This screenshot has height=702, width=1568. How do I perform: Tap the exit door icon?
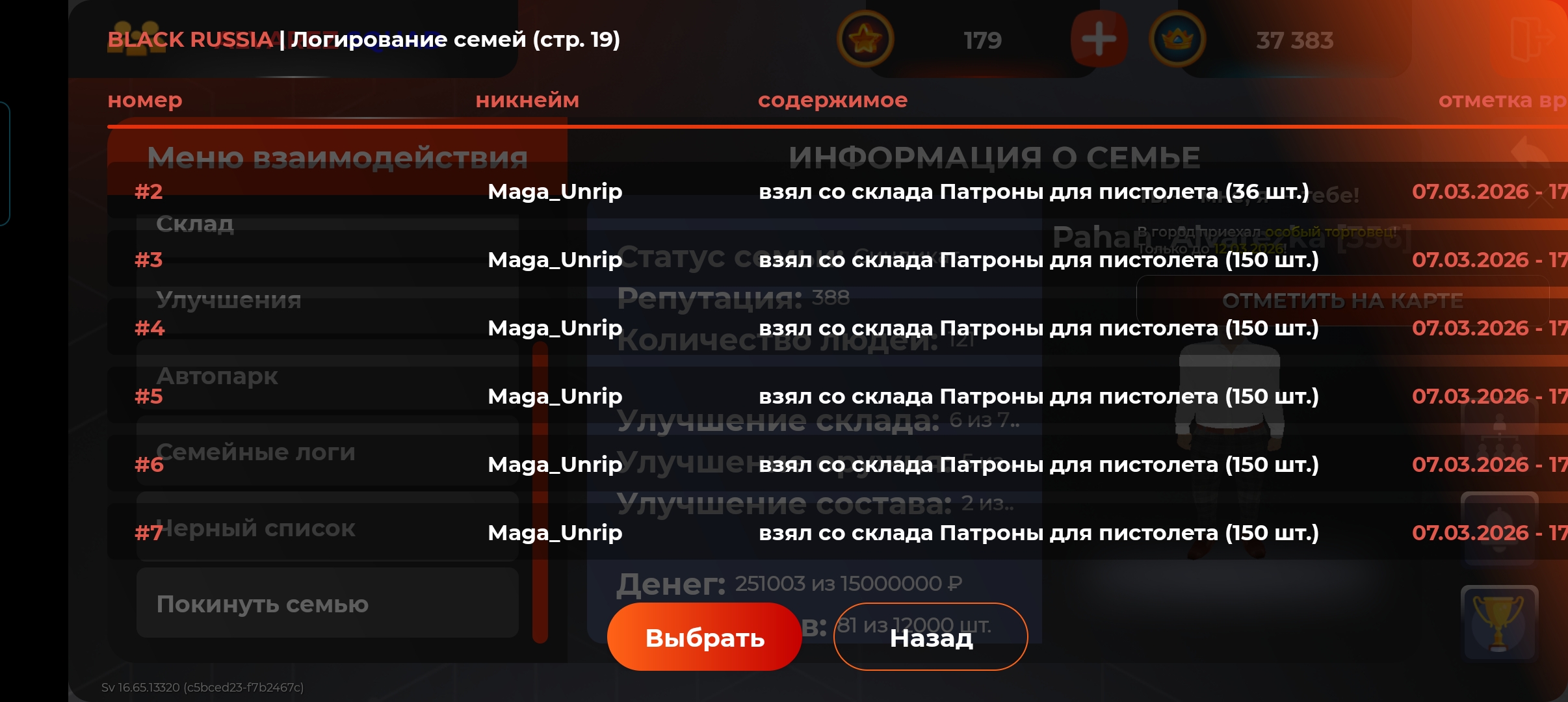1529,40
